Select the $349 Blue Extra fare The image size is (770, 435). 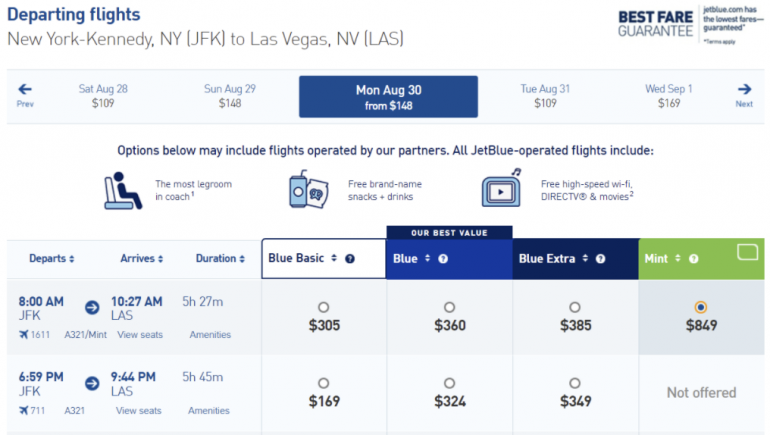click(575, 383)
